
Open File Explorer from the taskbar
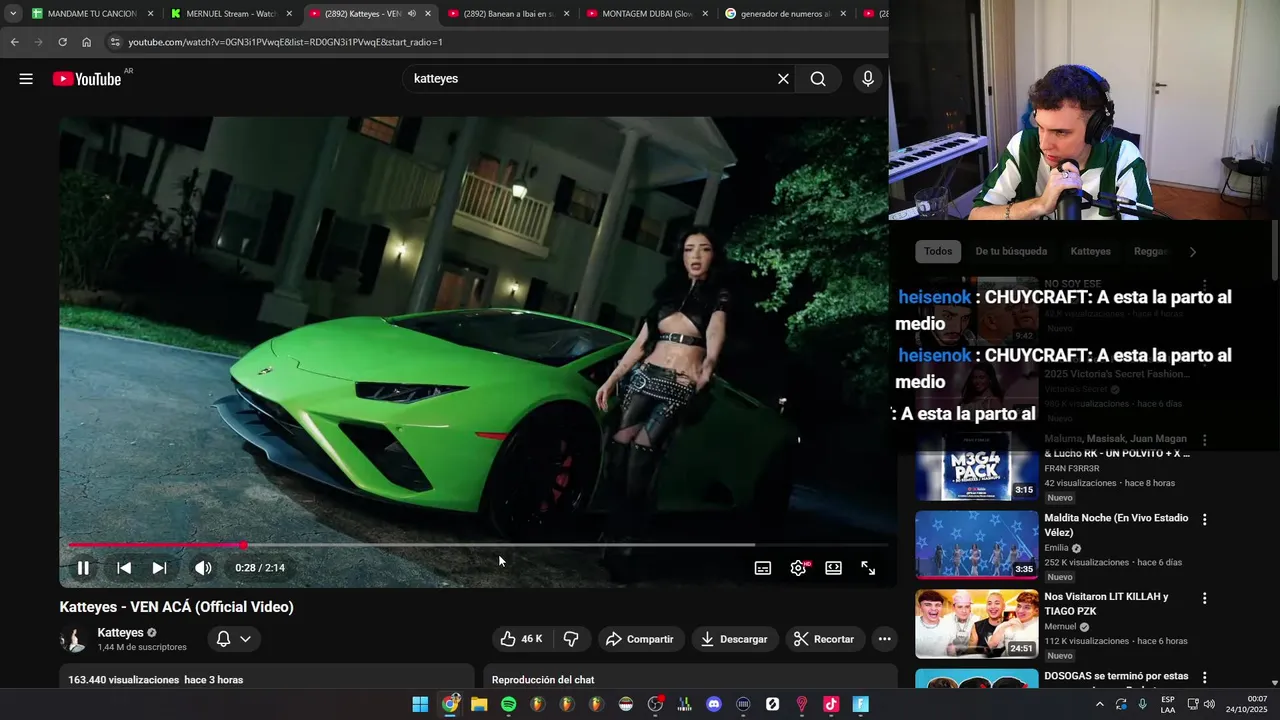[479, 704]
